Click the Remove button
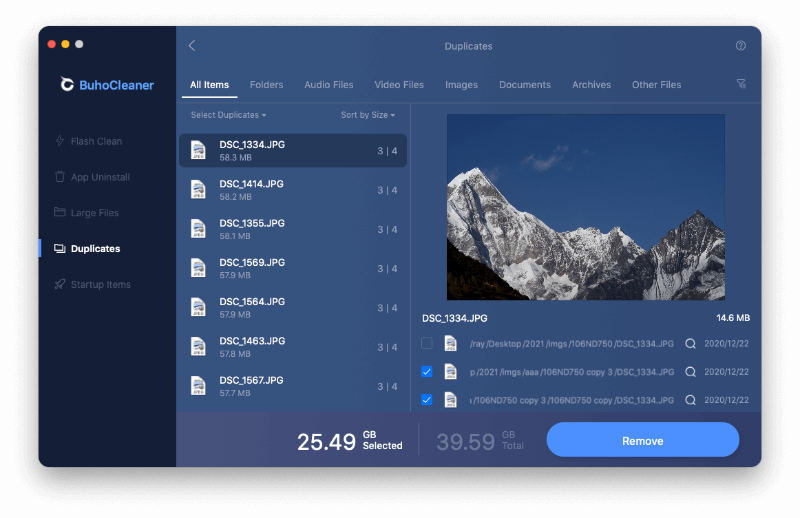 click(642, 440)
